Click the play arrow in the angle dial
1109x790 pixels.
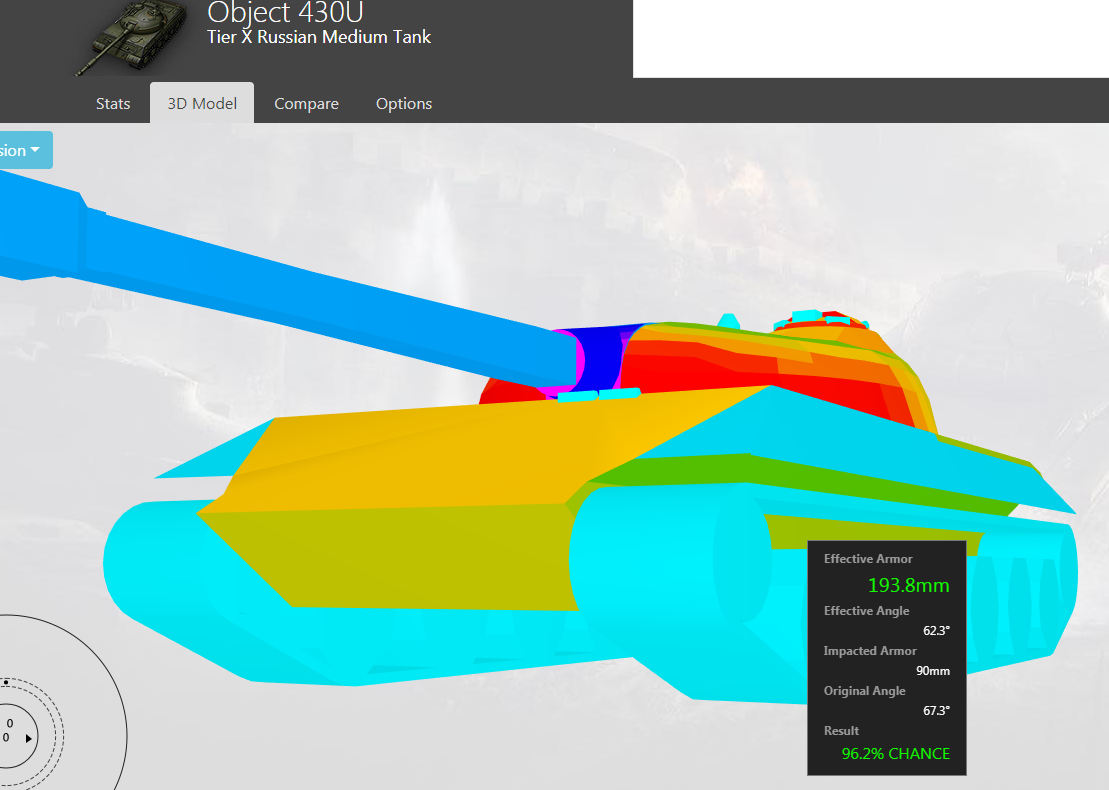pos(28,738)
